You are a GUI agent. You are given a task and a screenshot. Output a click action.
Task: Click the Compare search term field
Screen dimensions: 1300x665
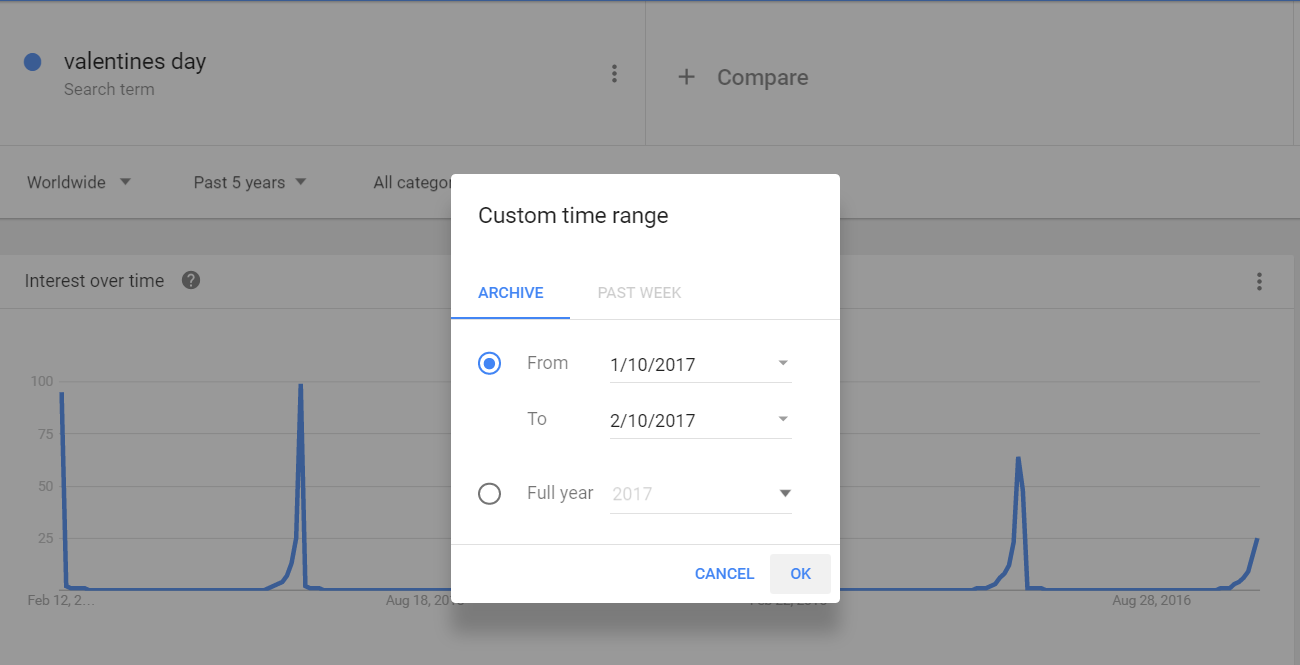click(x=762, y=77)
